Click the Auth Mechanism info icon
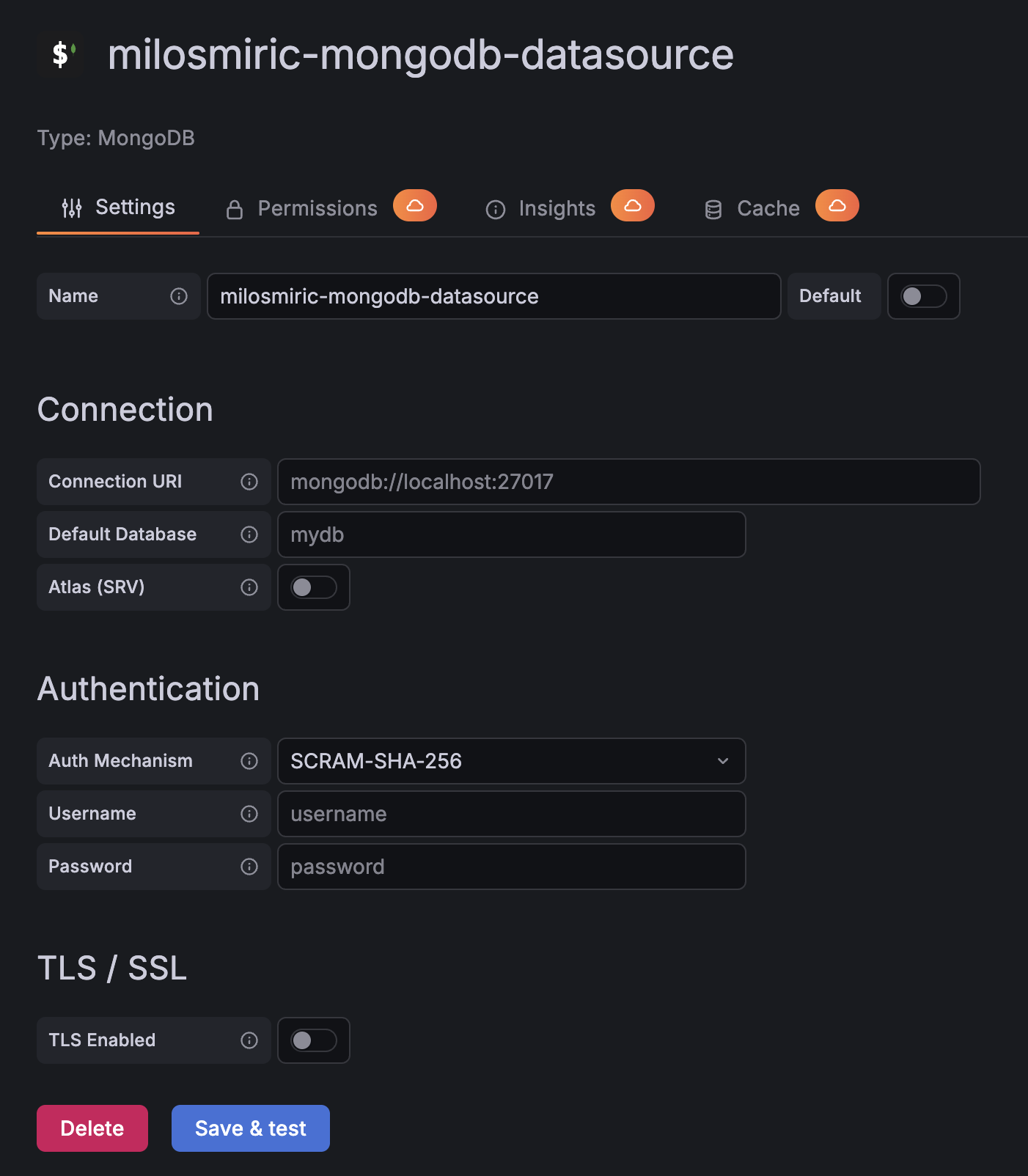 point(249,761)
